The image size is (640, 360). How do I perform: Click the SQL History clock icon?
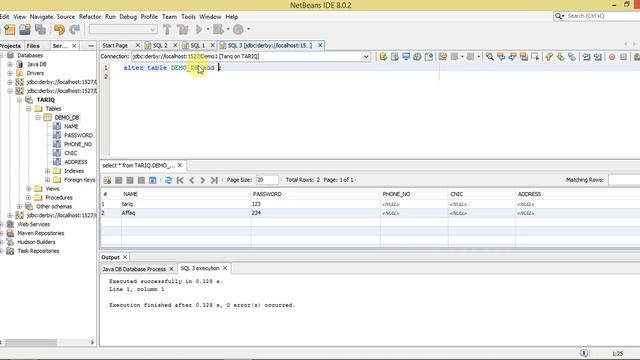tap(417, 57)
